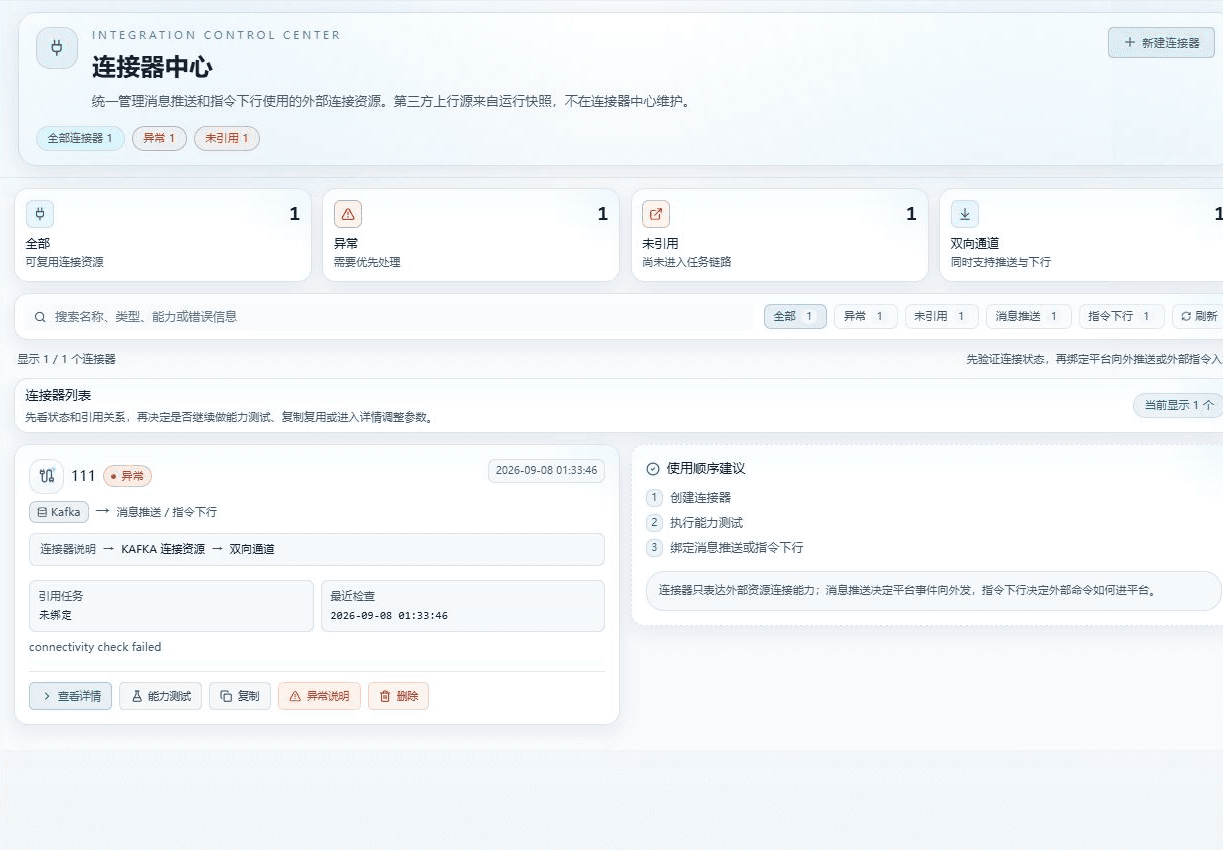Click the 异常 status badge on connector 111
This screenshot has width=1223, height=850.
point(128,476)
